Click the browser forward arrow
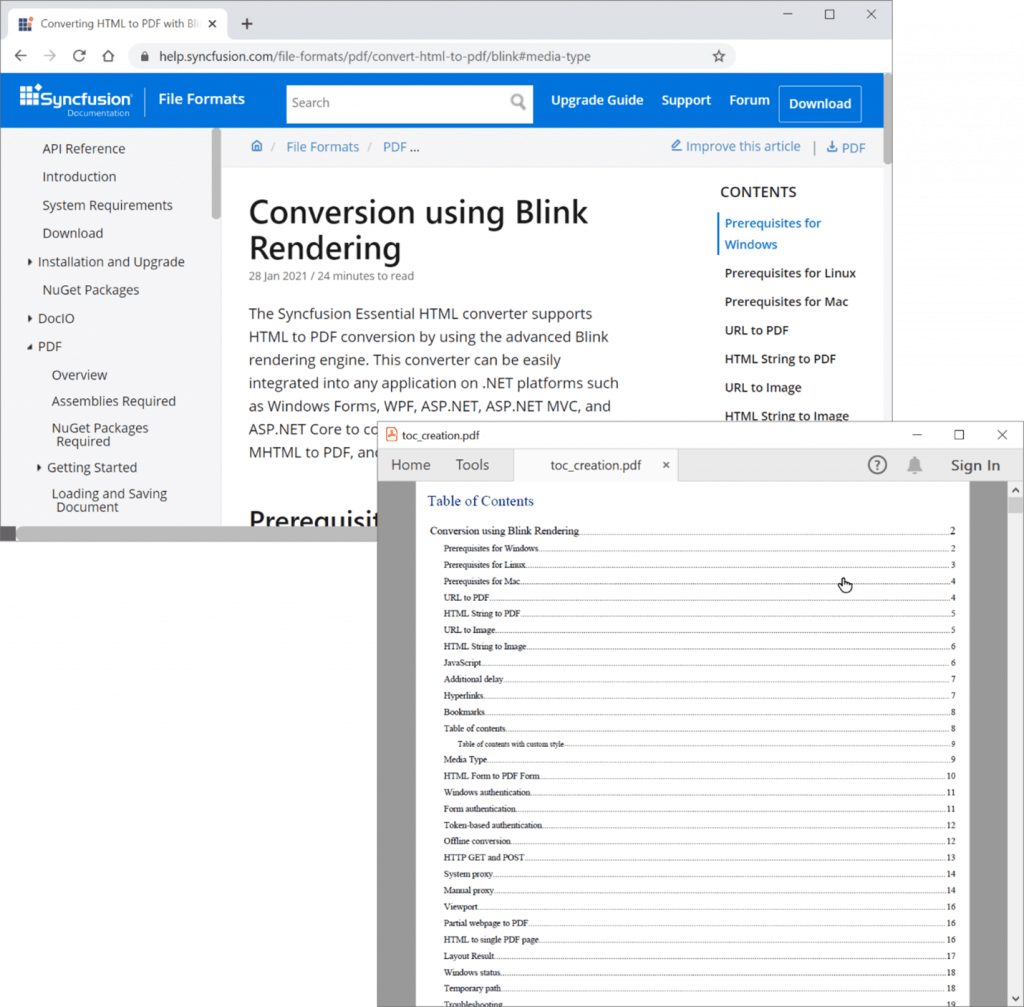Image resolution: width=1024 pixels, height=1007 pixels. pyautogui.click(x=50, y=57)
